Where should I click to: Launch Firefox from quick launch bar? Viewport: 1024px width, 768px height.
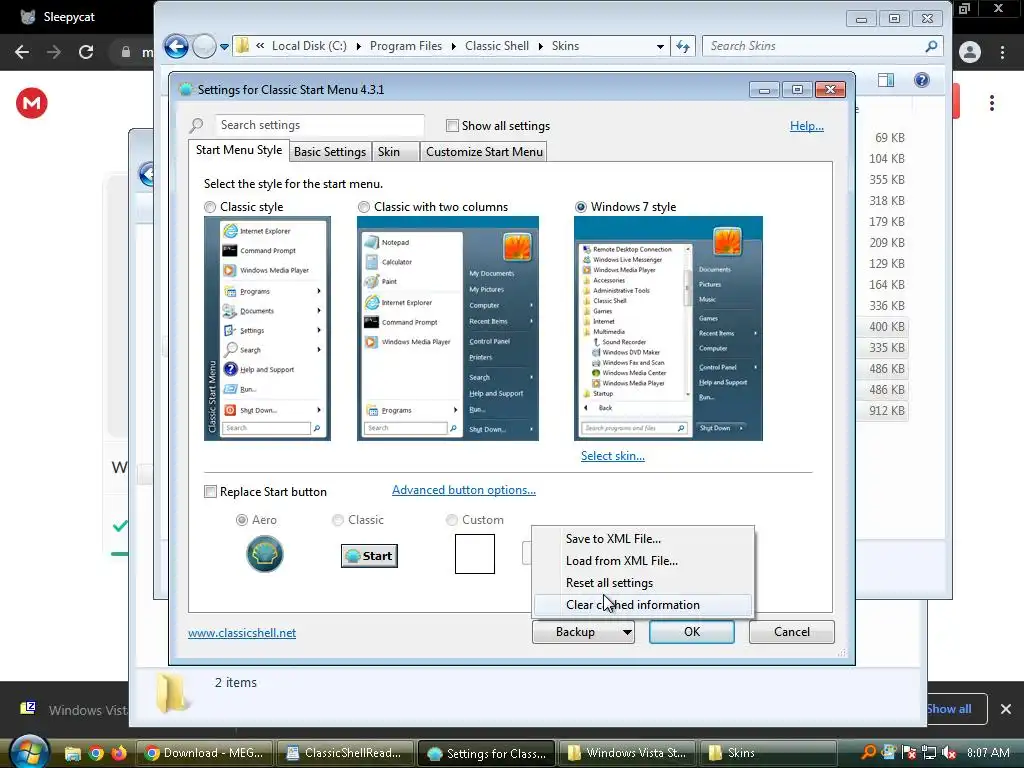pos(119,754)
